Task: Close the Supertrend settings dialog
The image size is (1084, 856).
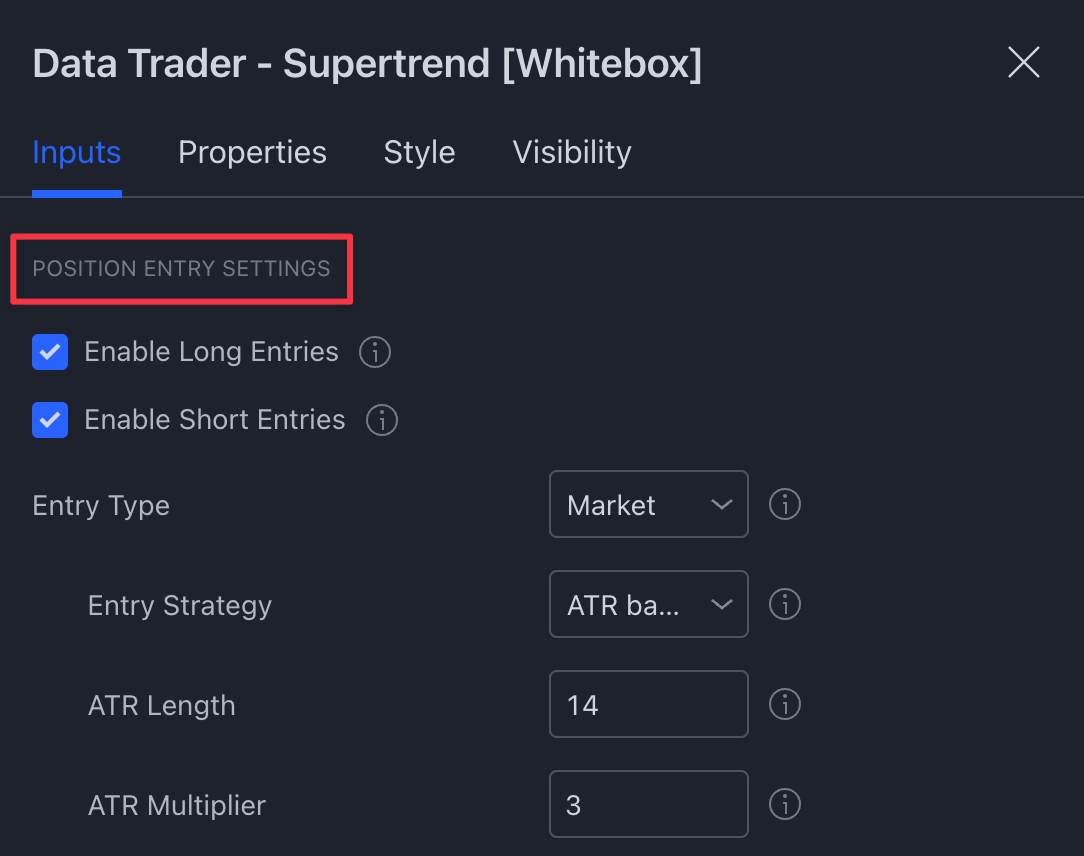Action: 1023,62
